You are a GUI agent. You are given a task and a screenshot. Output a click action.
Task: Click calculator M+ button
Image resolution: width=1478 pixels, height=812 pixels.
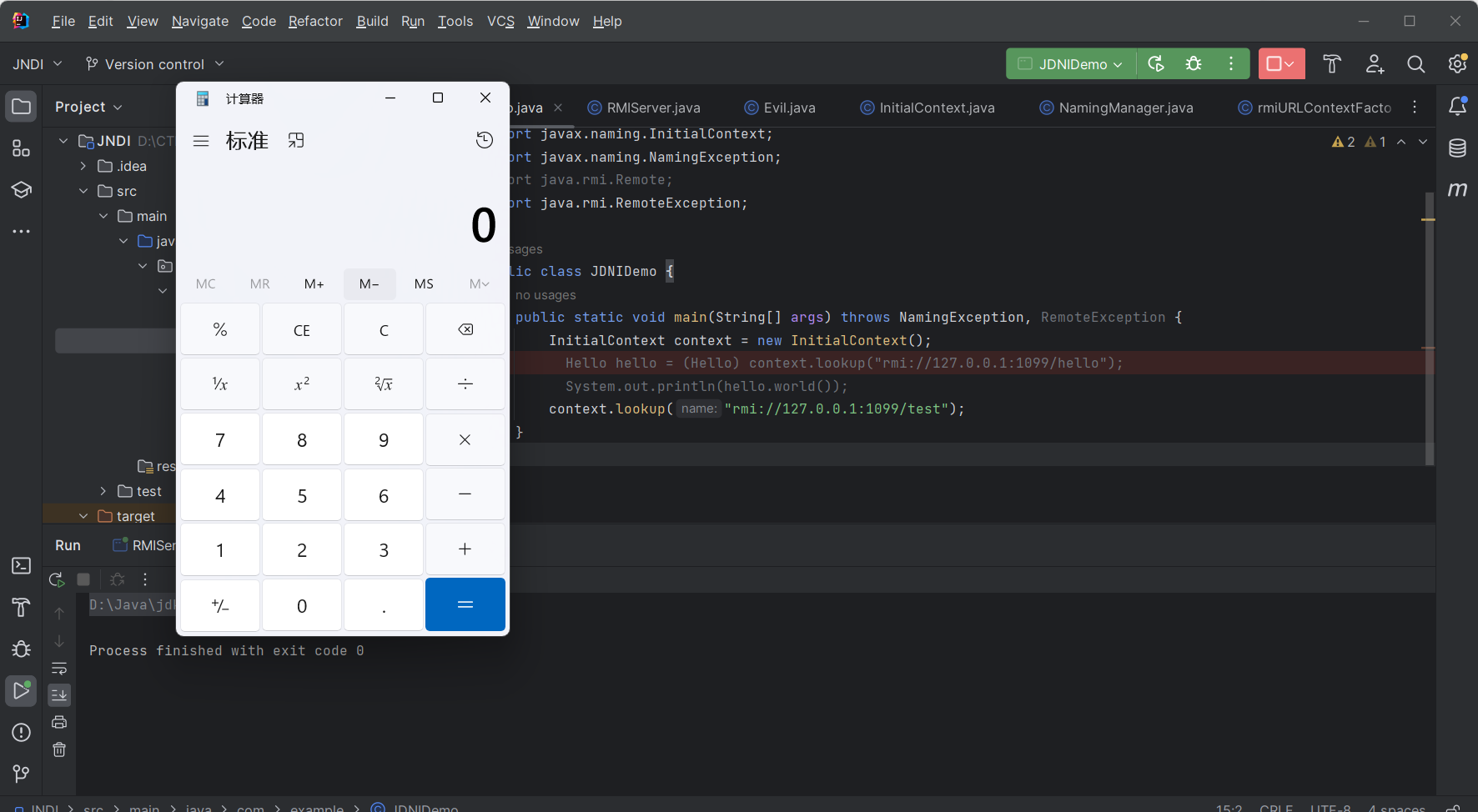coord(314,283)
